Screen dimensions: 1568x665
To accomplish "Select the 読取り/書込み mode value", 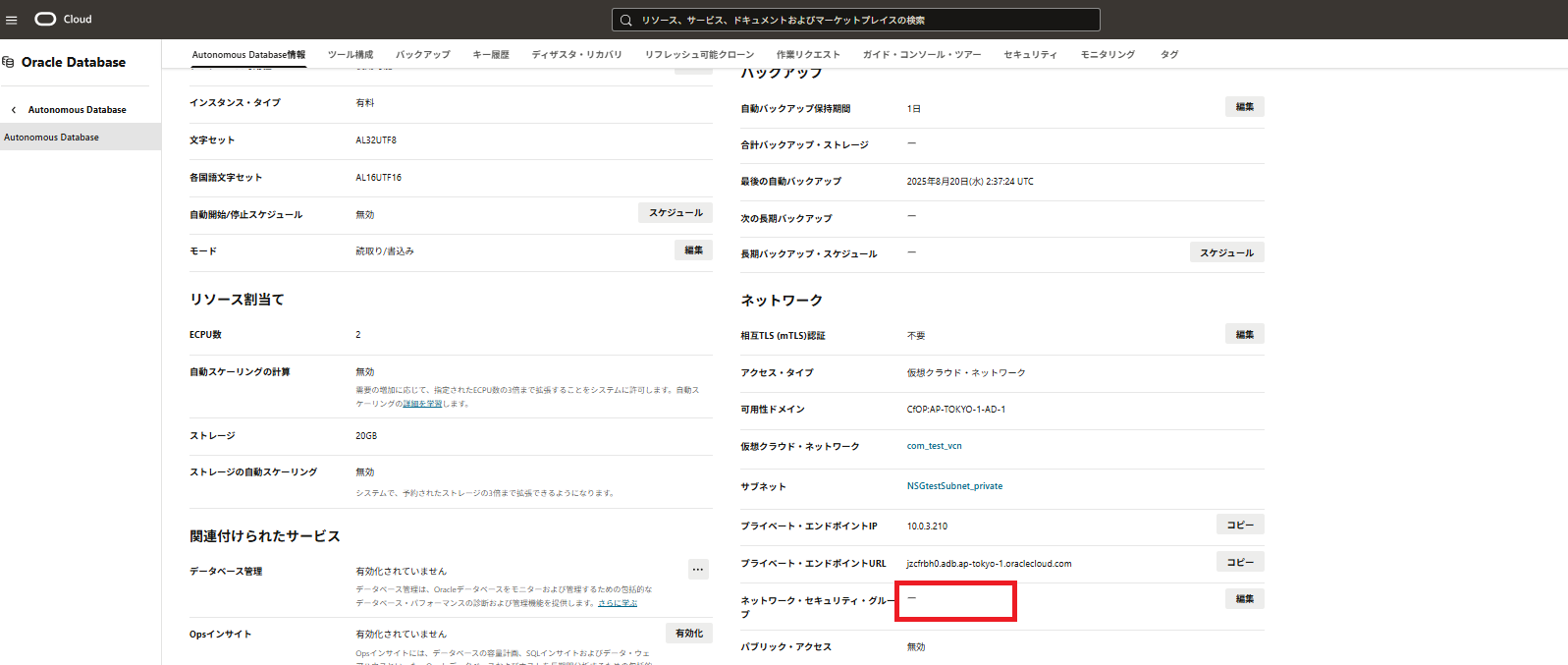I will pos(385,251).
